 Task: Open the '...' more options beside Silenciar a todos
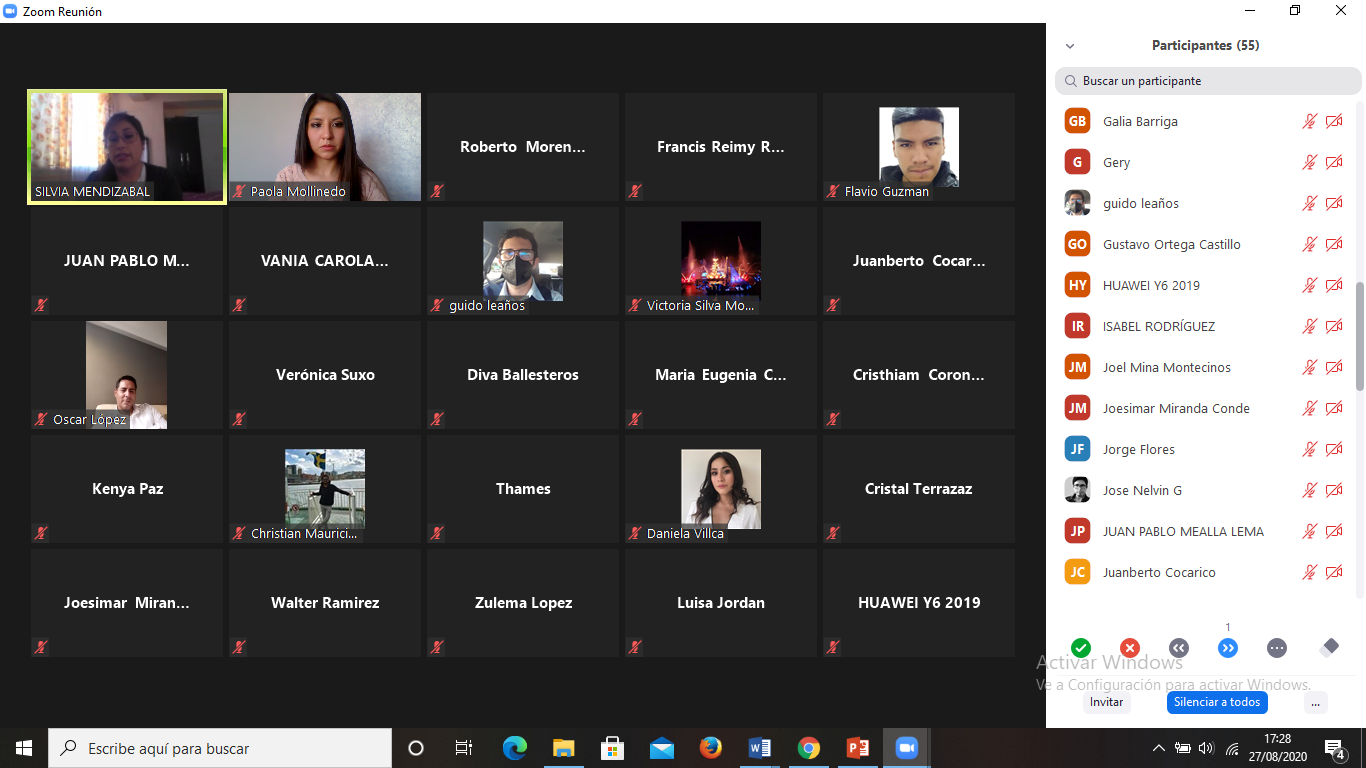click(x=1315, y=702)
